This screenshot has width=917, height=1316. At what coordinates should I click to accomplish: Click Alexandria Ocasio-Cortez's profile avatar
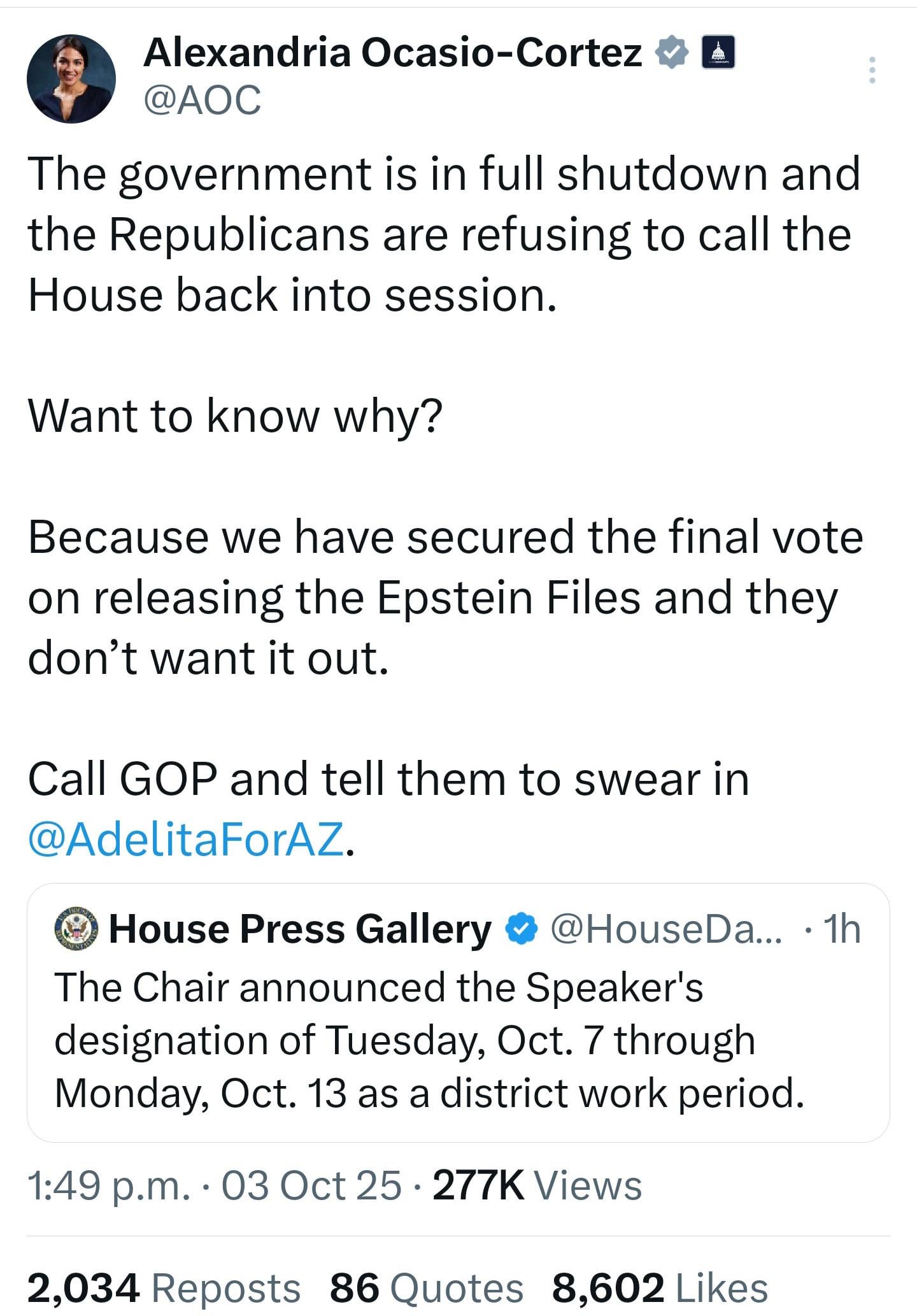71,79
